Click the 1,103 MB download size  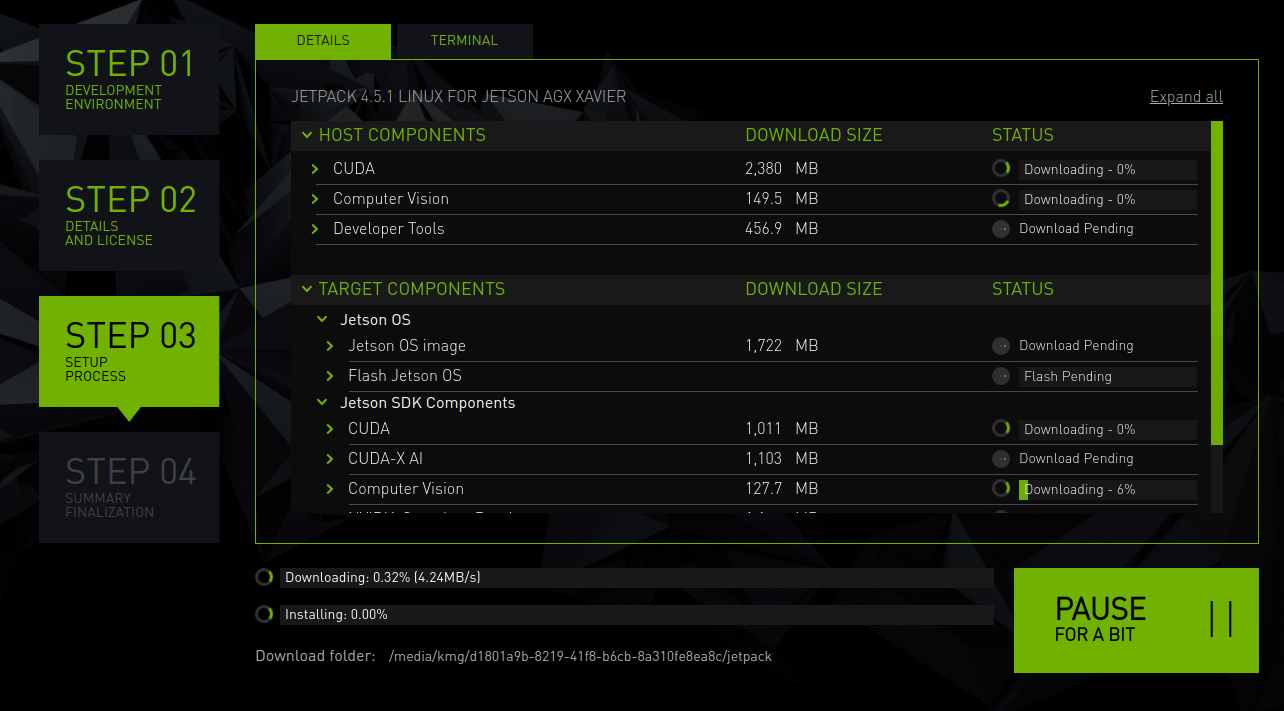[782, 459]
